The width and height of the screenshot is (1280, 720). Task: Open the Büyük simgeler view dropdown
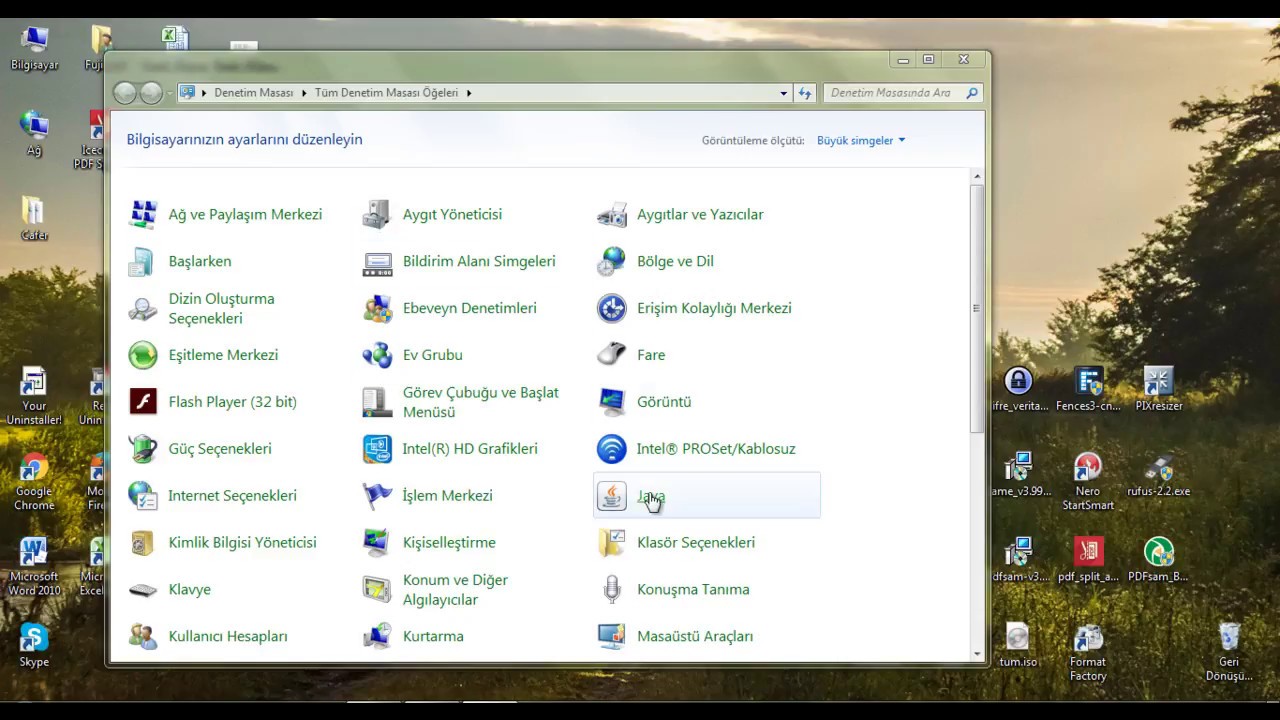[860, 141]
